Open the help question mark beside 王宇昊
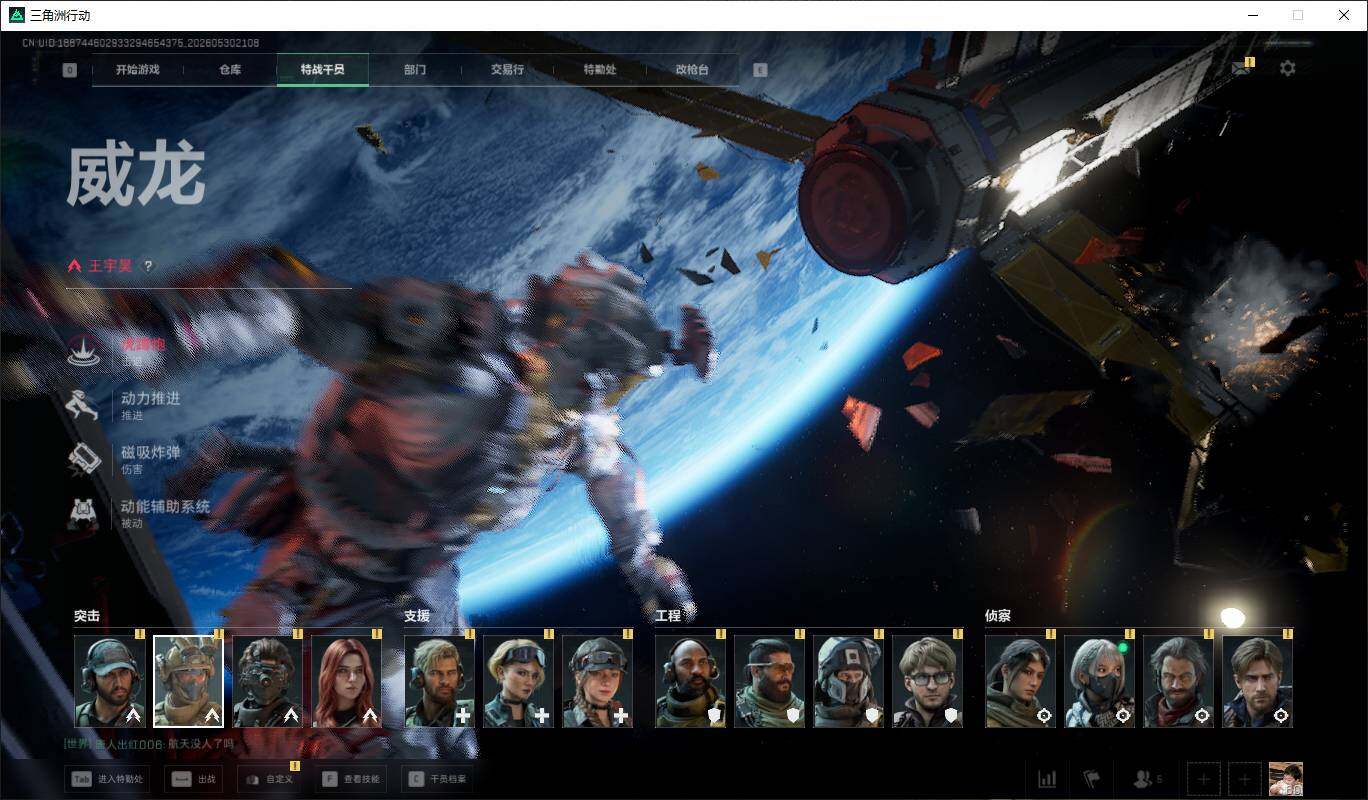Image resolution: width=1368 pixels, height=800 pixels. coord(148,266)
